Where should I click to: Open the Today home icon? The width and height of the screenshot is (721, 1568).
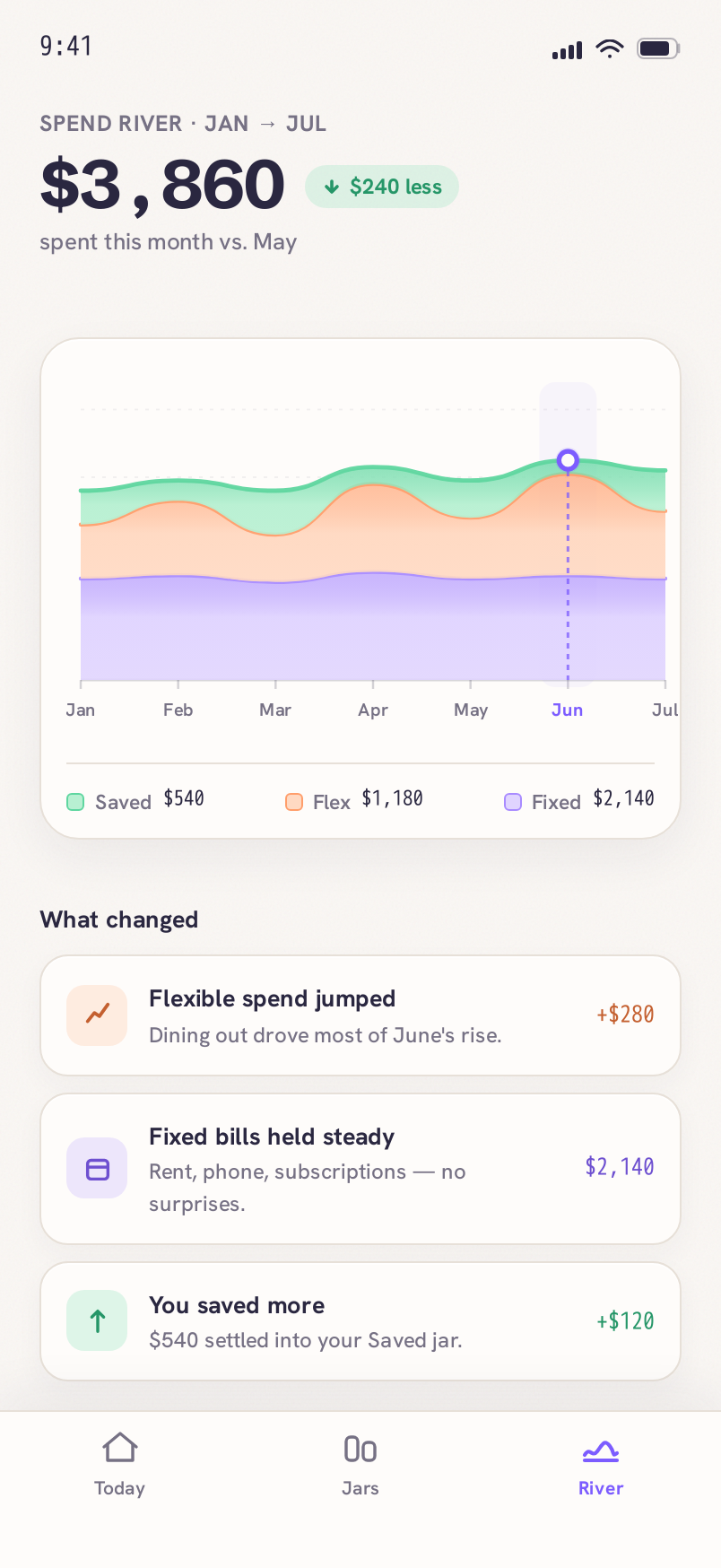coord(119,1448)
